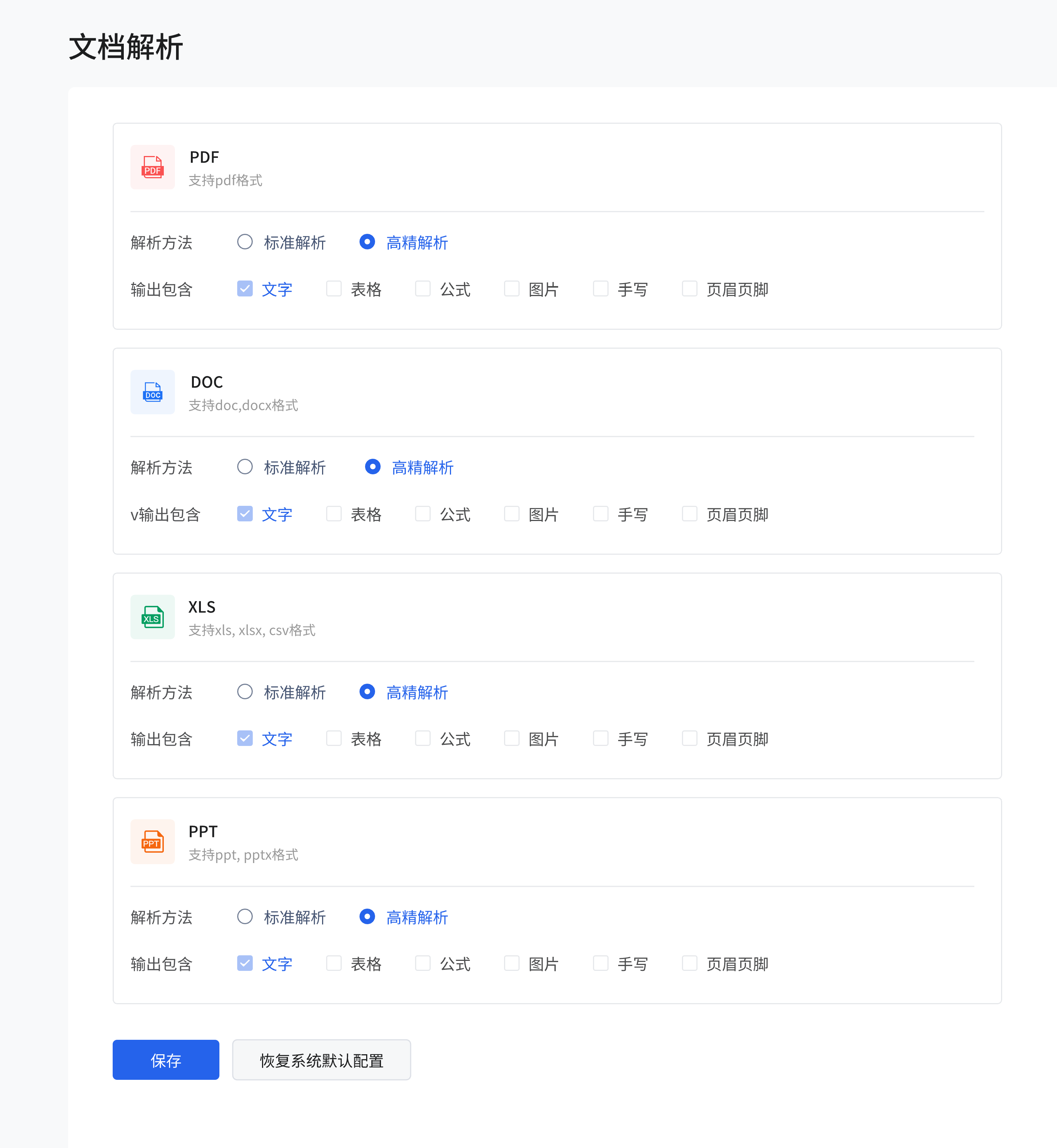Click the blue 保存 button
The image size is (1057, 1148).
[166, 1060]
